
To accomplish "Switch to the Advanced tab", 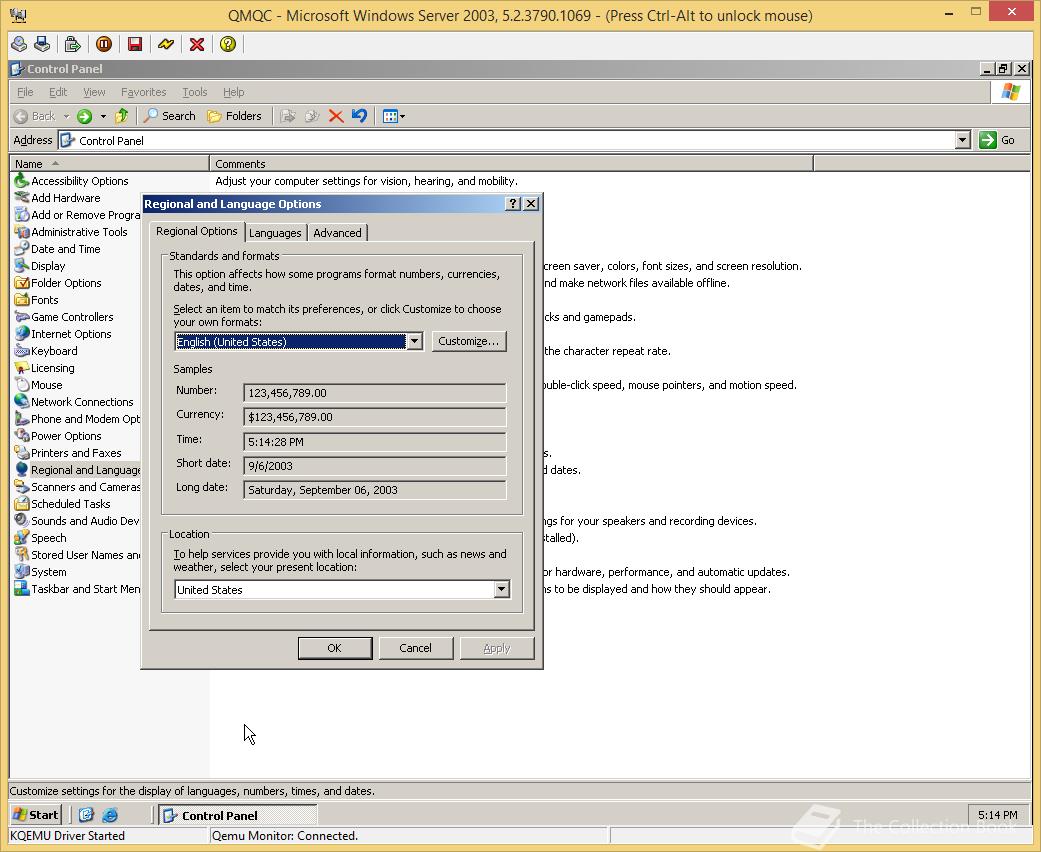I will 337,233.
